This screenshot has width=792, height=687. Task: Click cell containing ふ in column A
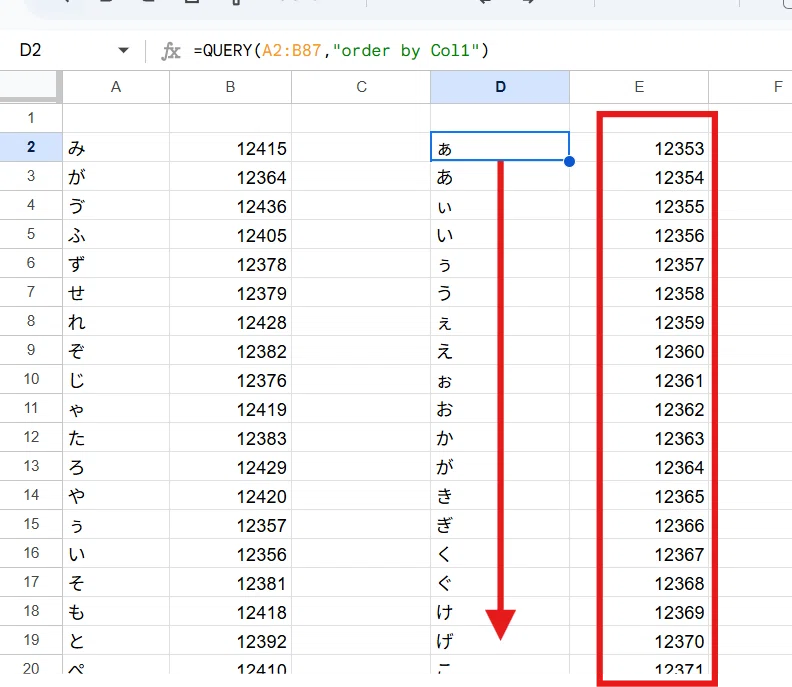(x=116, y=234)
